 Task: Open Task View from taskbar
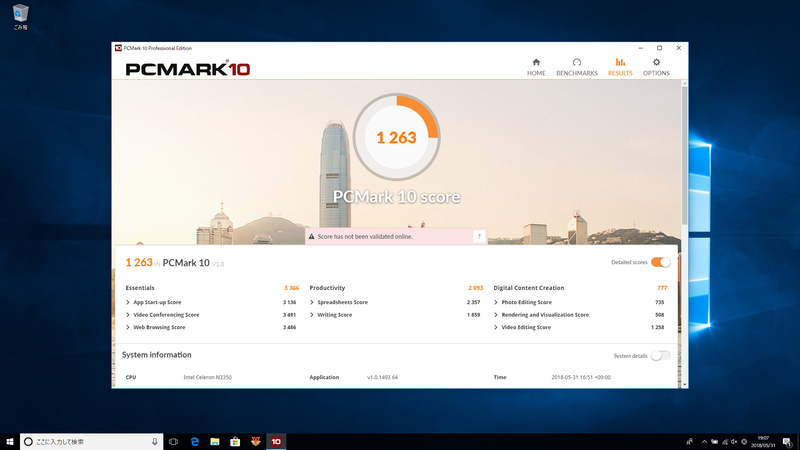coord(173,441)
